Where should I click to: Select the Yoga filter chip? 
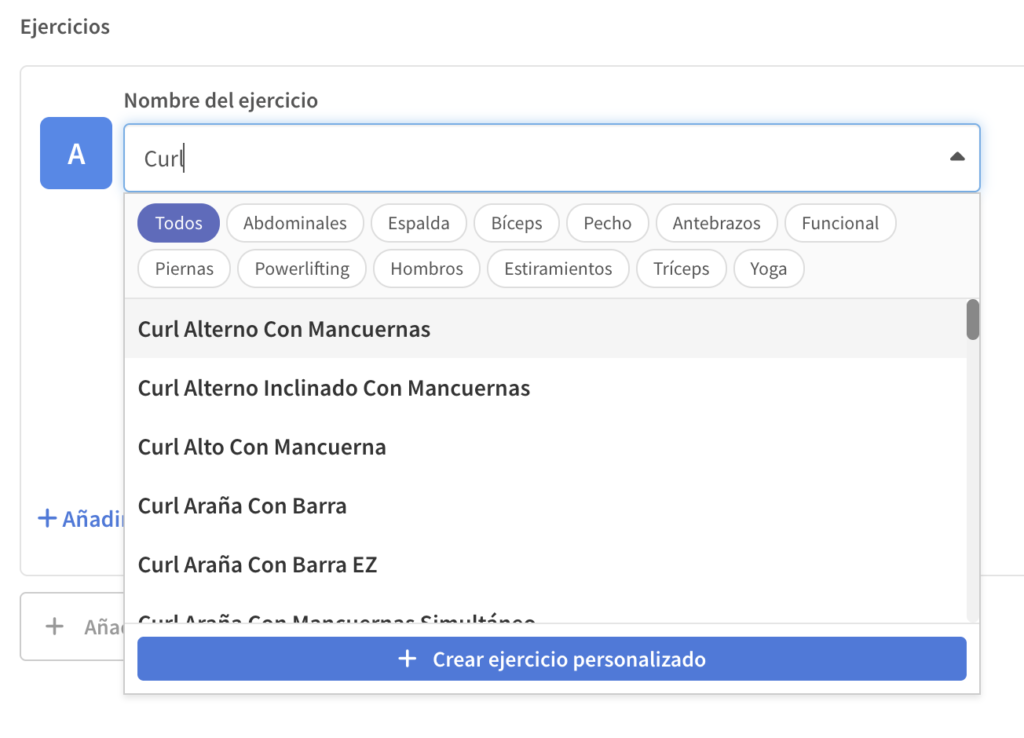click(x=768, y=269)
